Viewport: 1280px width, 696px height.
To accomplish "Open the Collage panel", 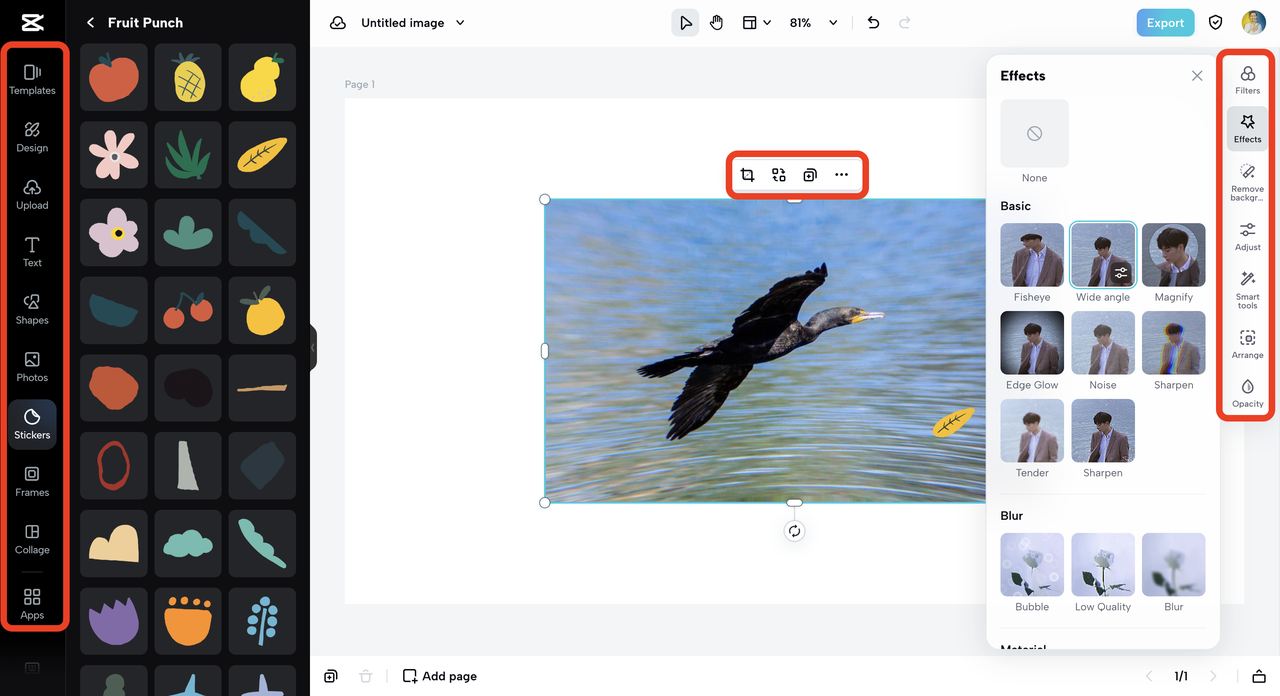I will pyautogui.click(x=32, y=539).
